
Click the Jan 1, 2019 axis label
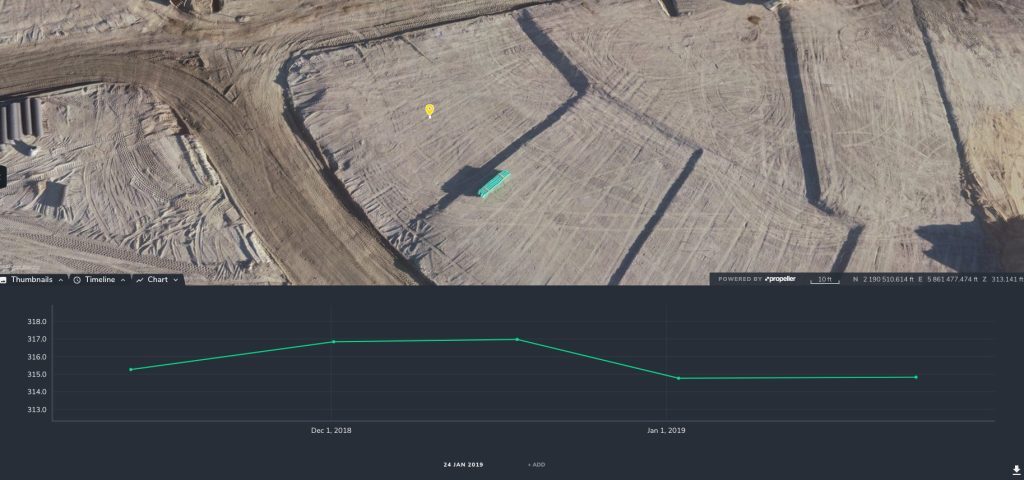coord(666,431)
